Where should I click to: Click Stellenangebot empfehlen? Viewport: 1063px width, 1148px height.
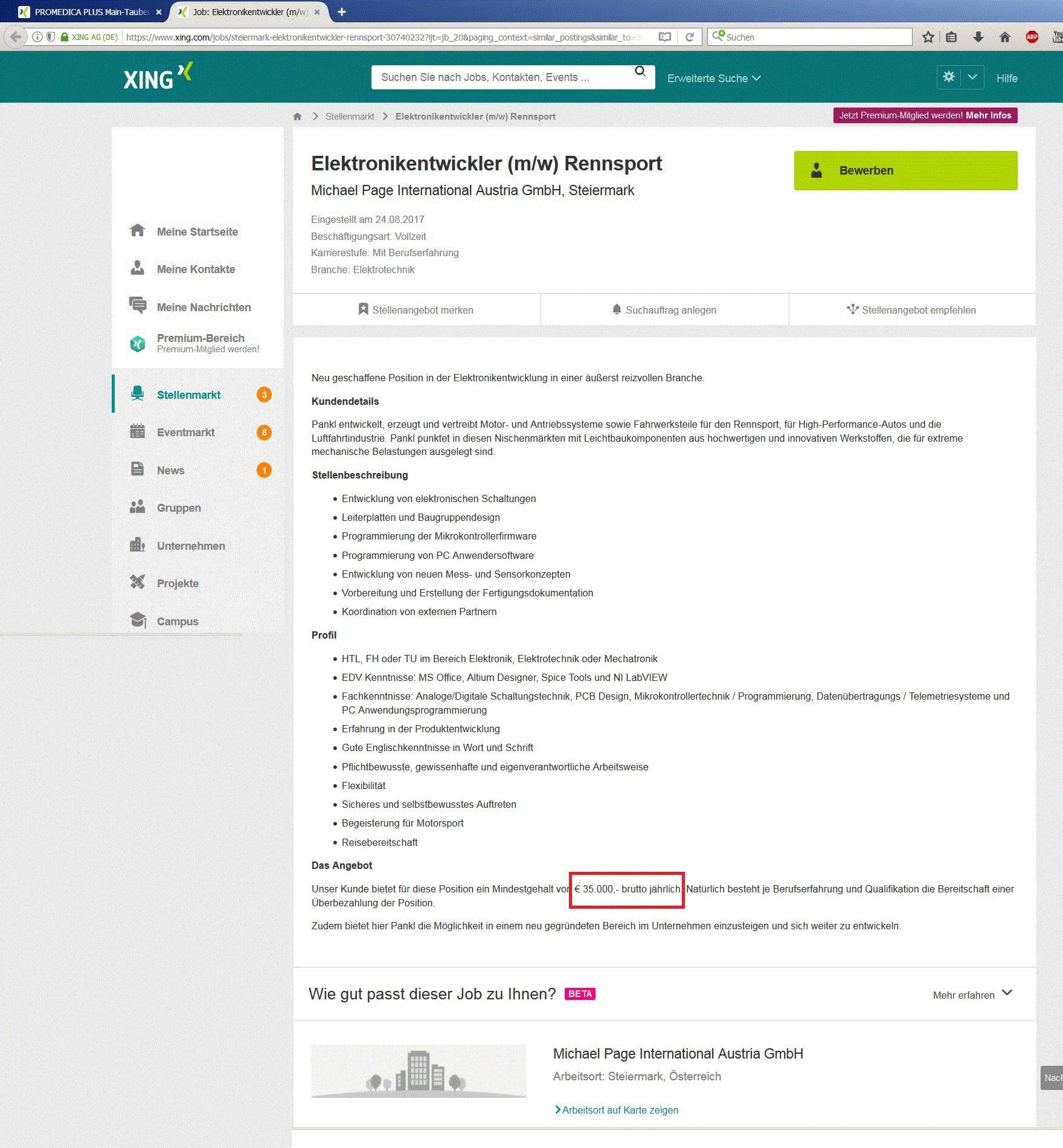pyautogui.click(x=912, y=310)
